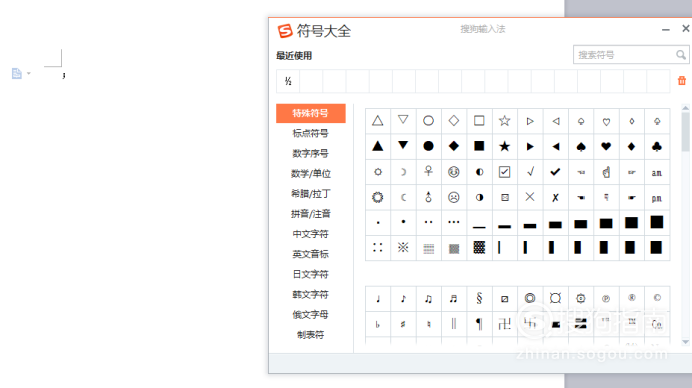692x388 pixels.
Task: Insert the music flat ♭ symbol
Action: [x=378, y=324]
